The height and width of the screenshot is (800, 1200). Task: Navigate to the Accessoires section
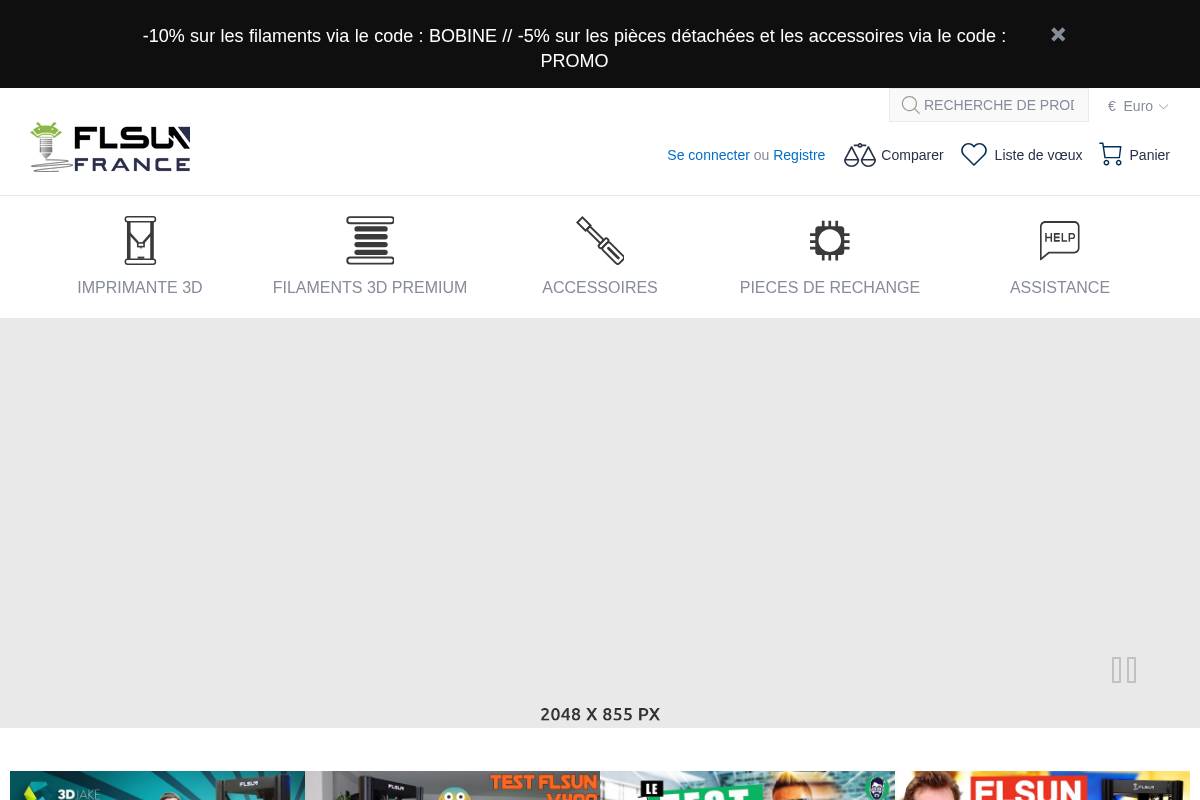tap(600, 287)
